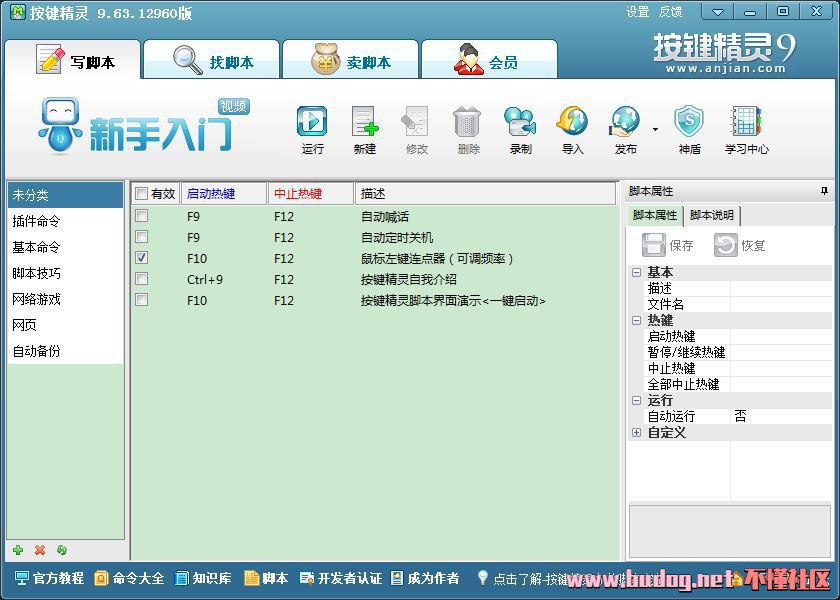Sort by the 启动热键 column header

click(224, 193)
